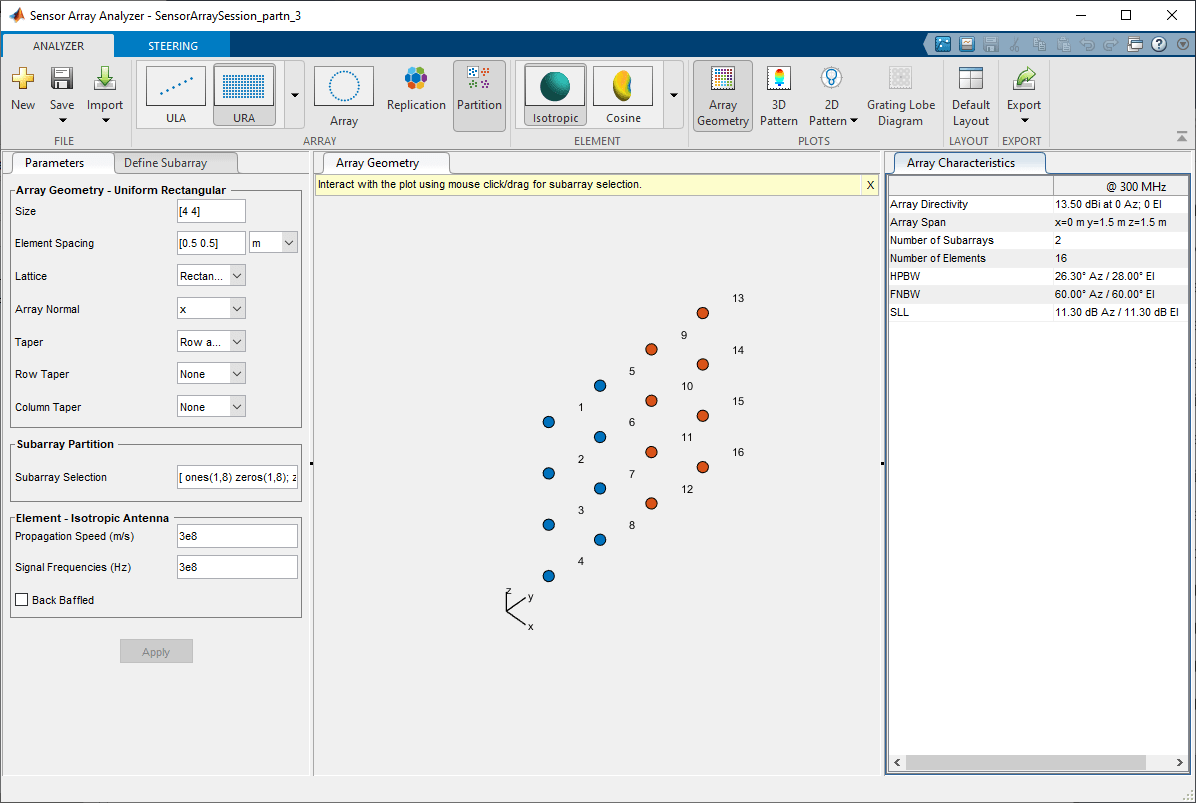Open the Array Normal dropdown
This screenshot has height=803, width=1196.
237,309
